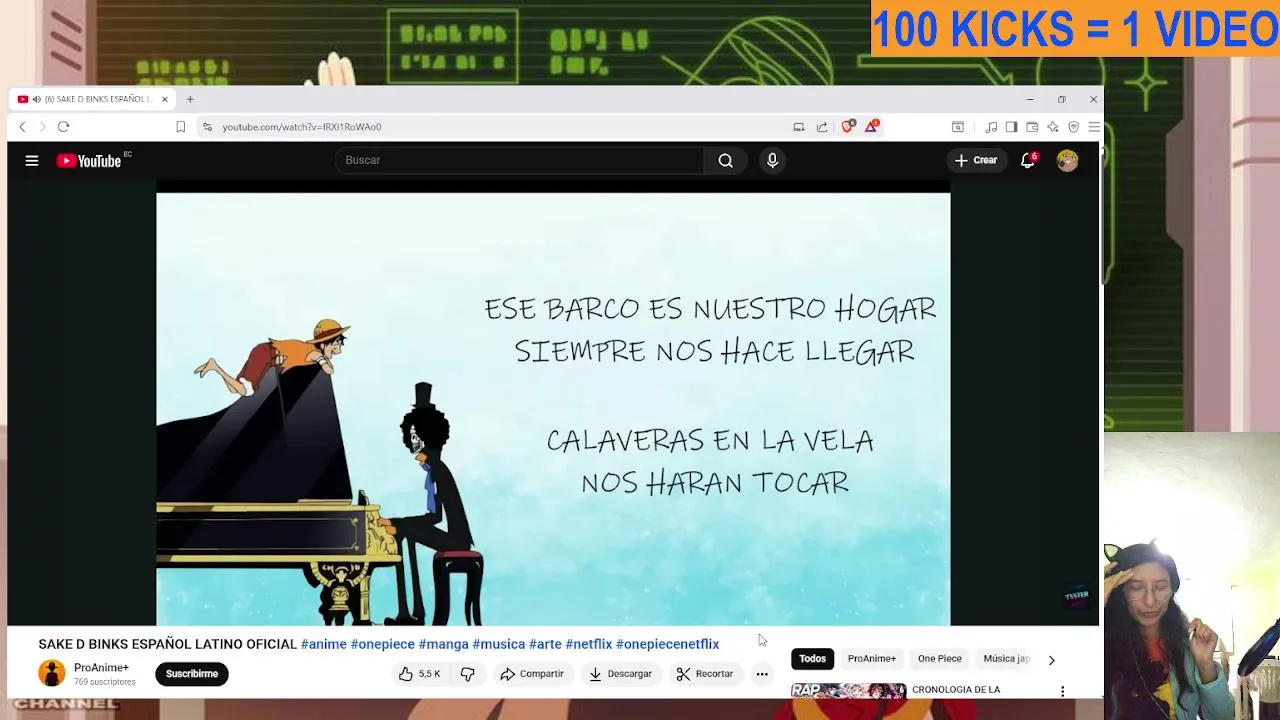Open the CRONOLOGIA DE LA video title
Viewport: 1280px width, 720px height.
click(956, 689)
